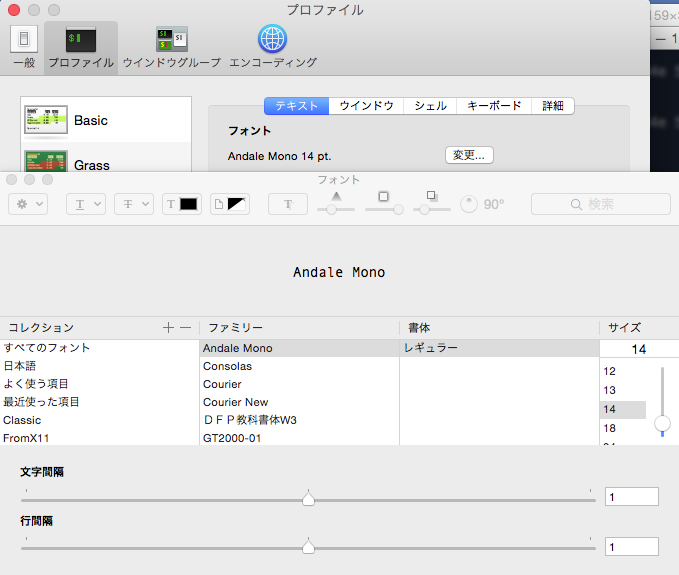Click the 文字間隔 character spacing slider

[308, 497]
